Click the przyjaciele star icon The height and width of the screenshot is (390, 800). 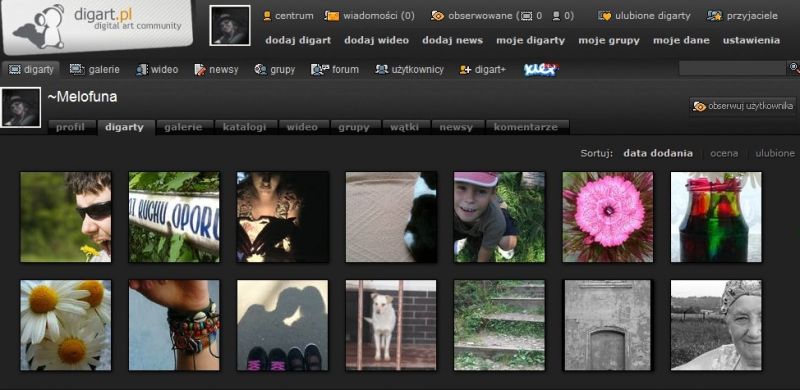pos(714,16)
